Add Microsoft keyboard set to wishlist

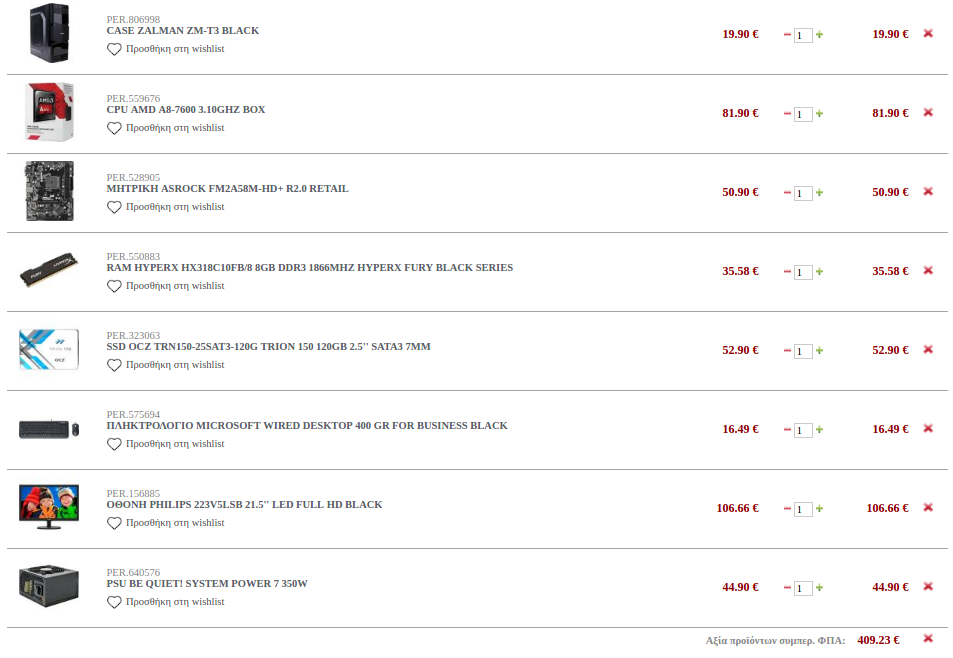(165, 444)
